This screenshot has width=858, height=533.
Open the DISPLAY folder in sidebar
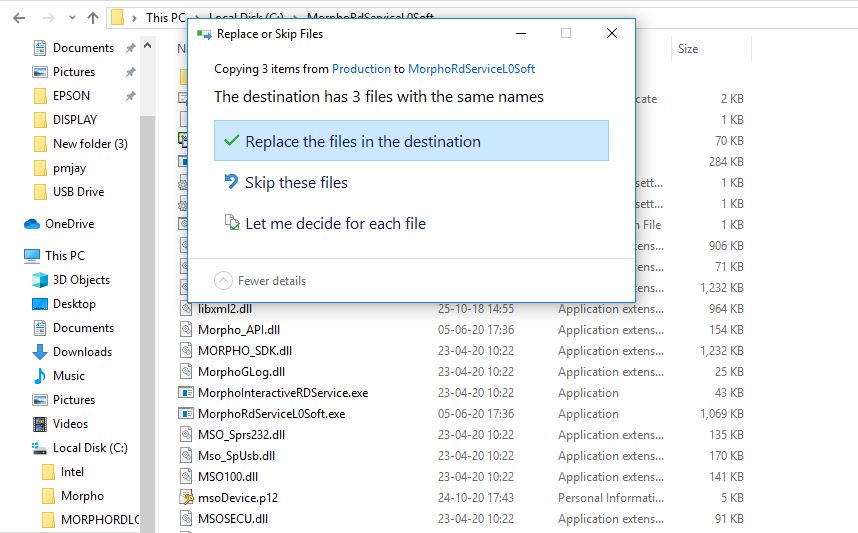pyautogui.click(x=75, y=120)
